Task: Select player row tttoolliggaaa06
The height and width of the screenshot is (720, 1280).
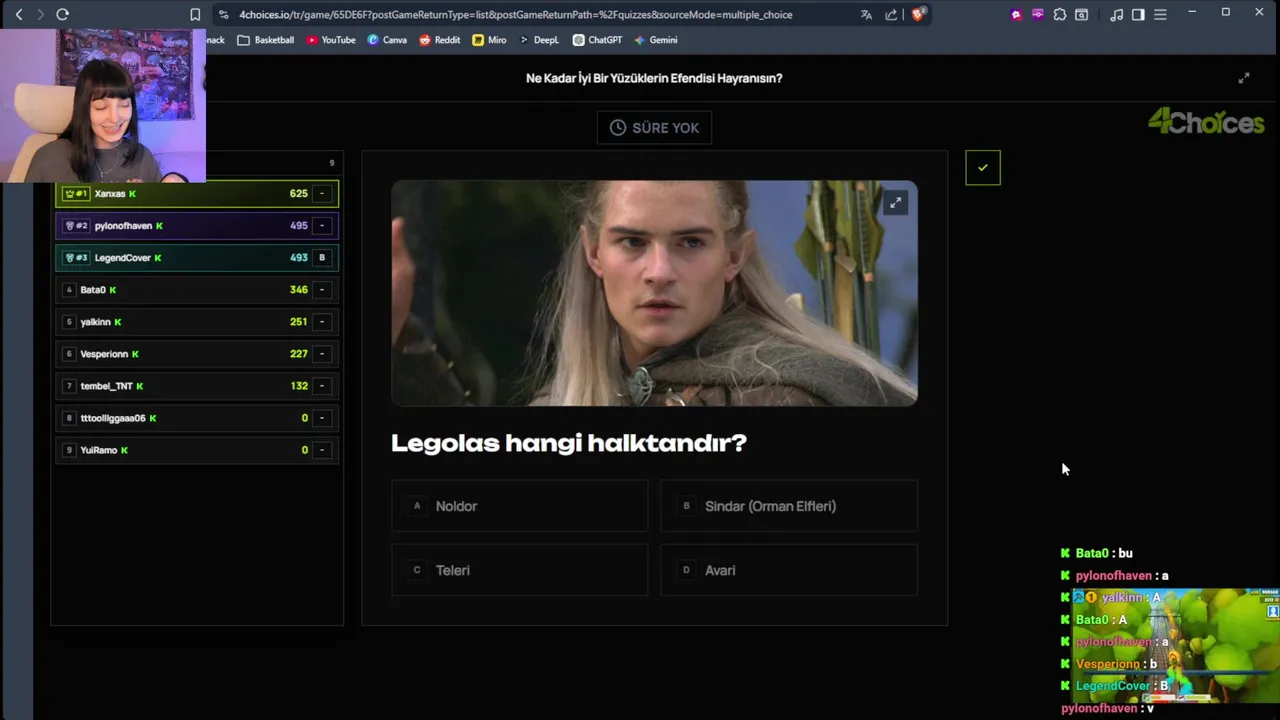Action: coord(197,418)
